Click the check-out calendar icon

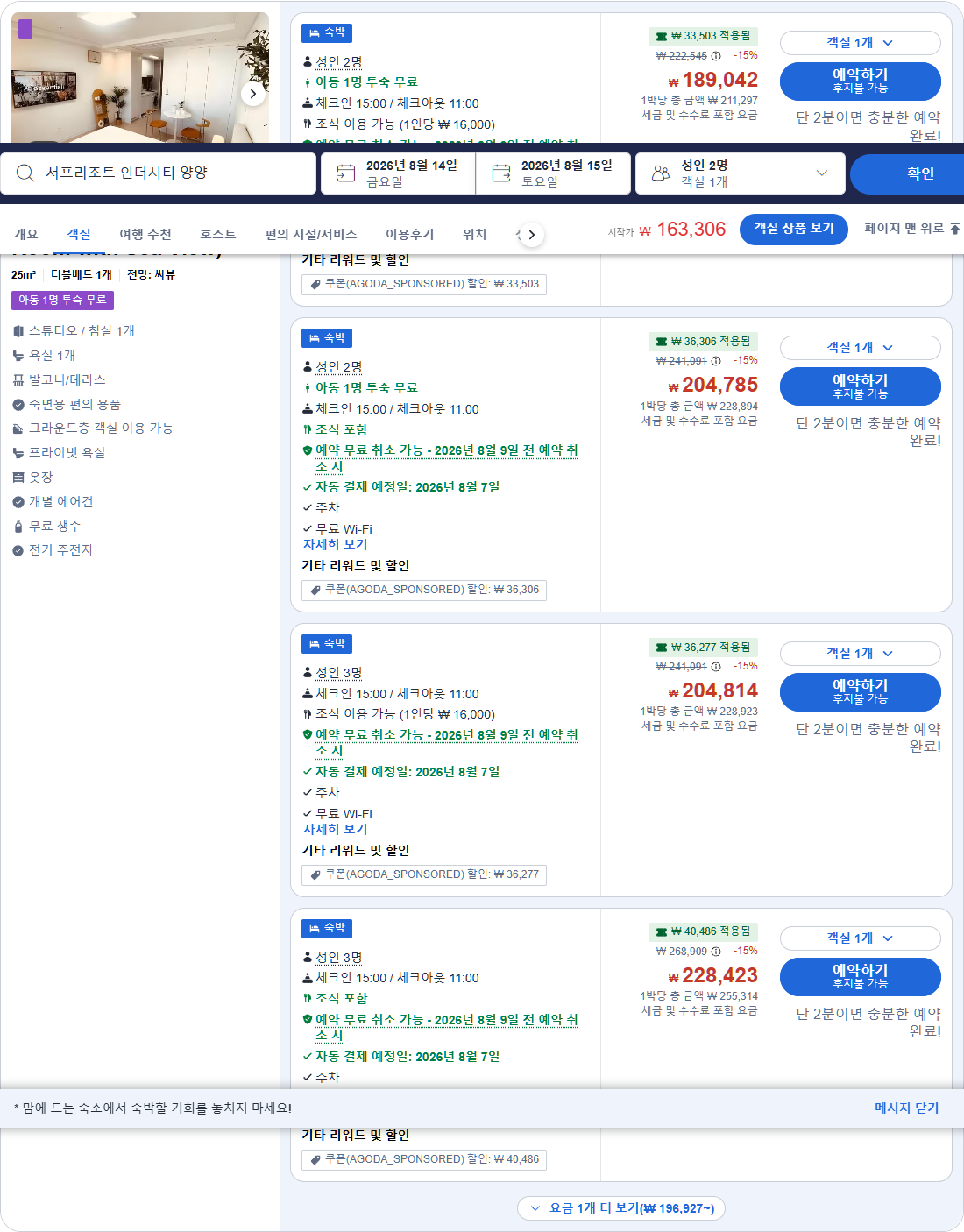point(501,173)
